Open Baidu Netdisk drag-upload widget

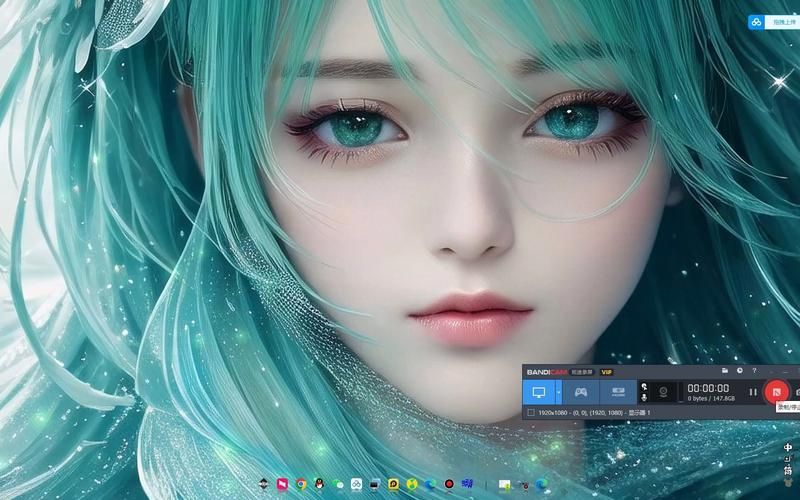(773, 22)
